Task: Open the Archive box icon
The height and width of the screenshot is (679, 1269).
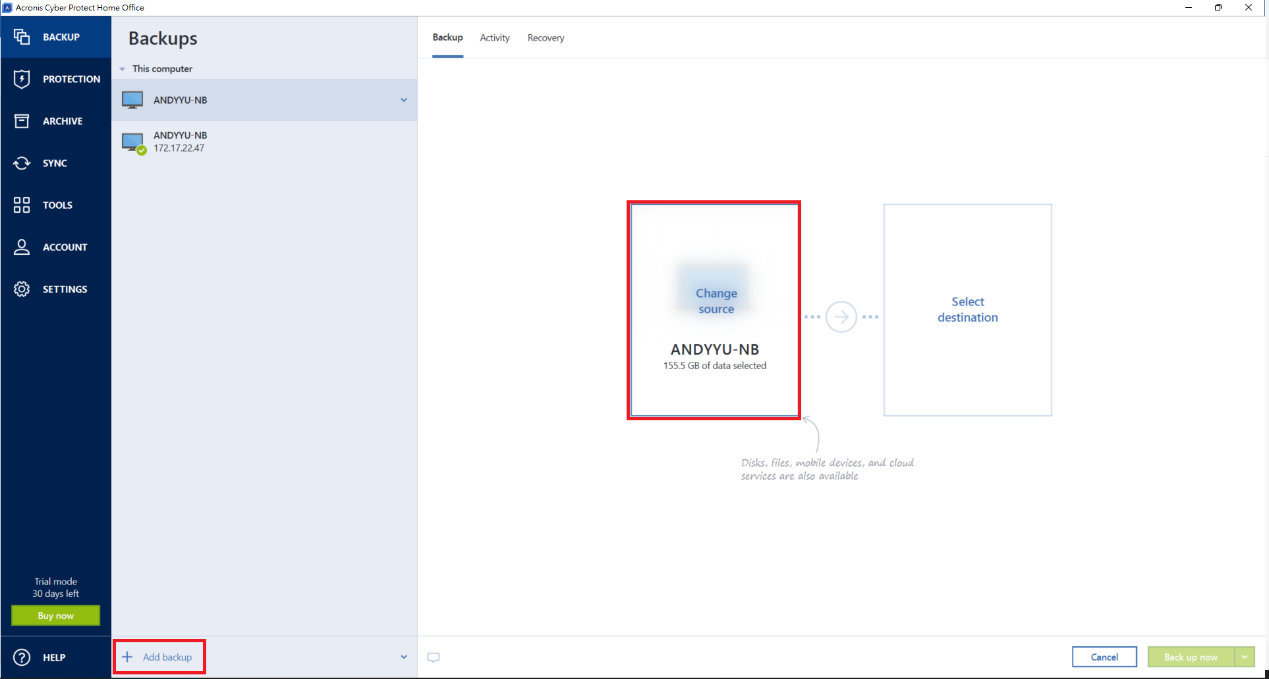Action: coord(22,121)
